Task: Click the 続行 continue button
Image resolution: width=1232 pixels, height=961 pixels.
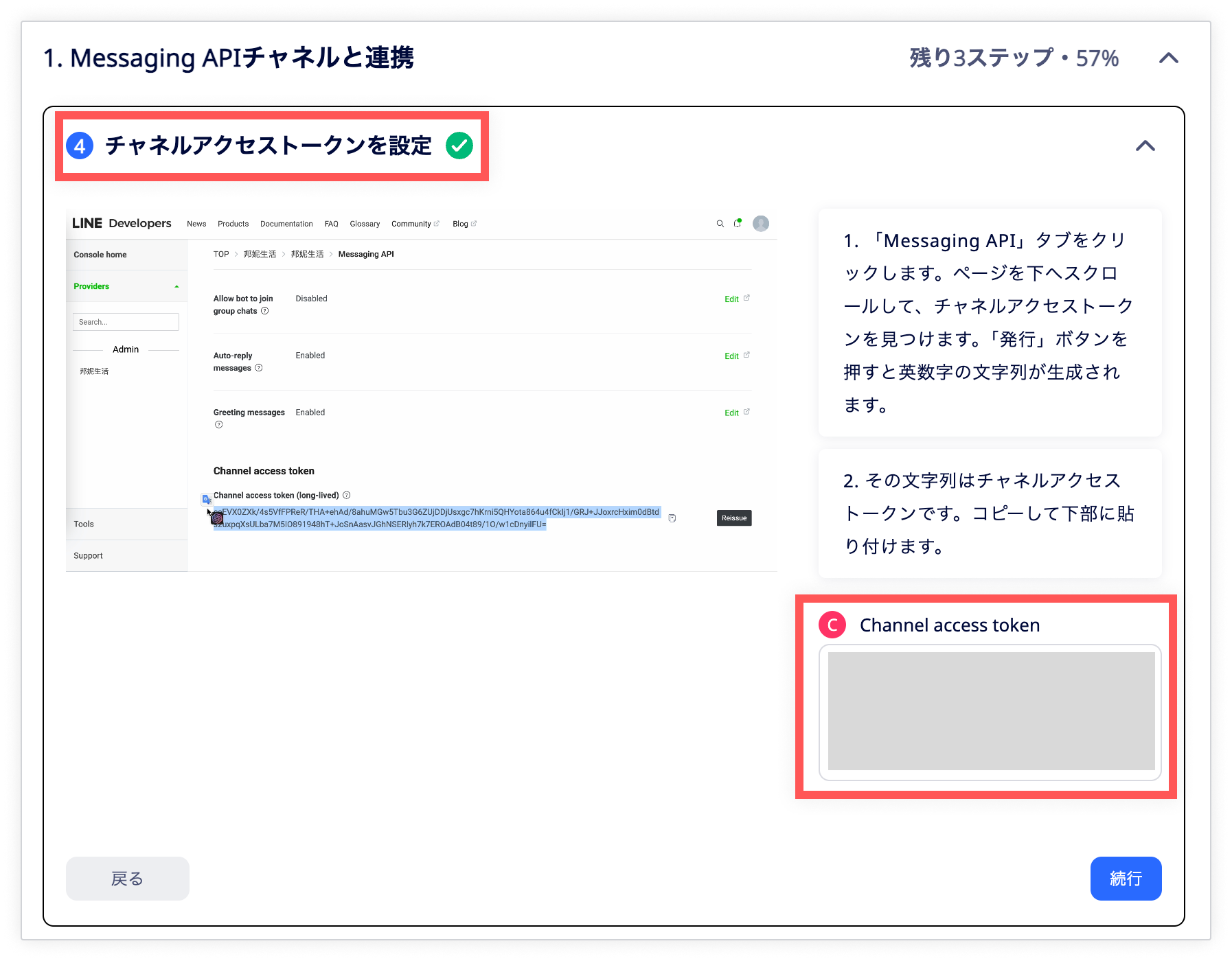Action: (1126, 878)
